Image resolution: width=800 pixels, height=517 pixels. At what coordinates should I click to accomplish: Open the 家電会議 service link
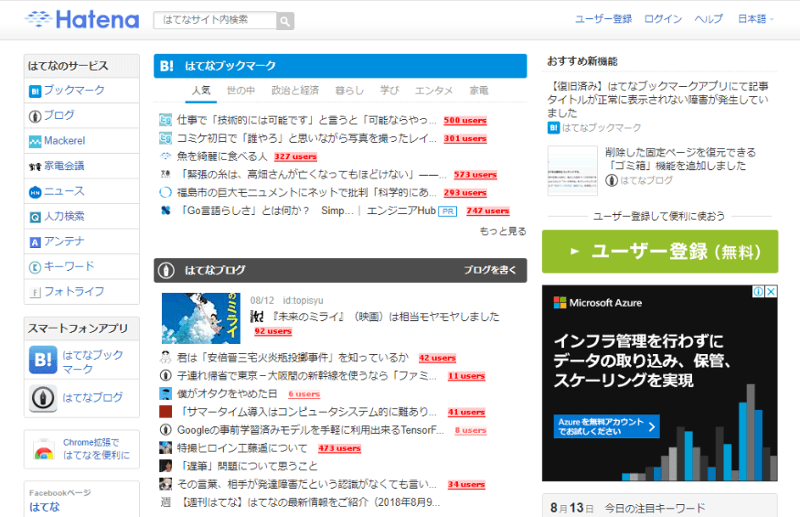[x=64, y=165]
